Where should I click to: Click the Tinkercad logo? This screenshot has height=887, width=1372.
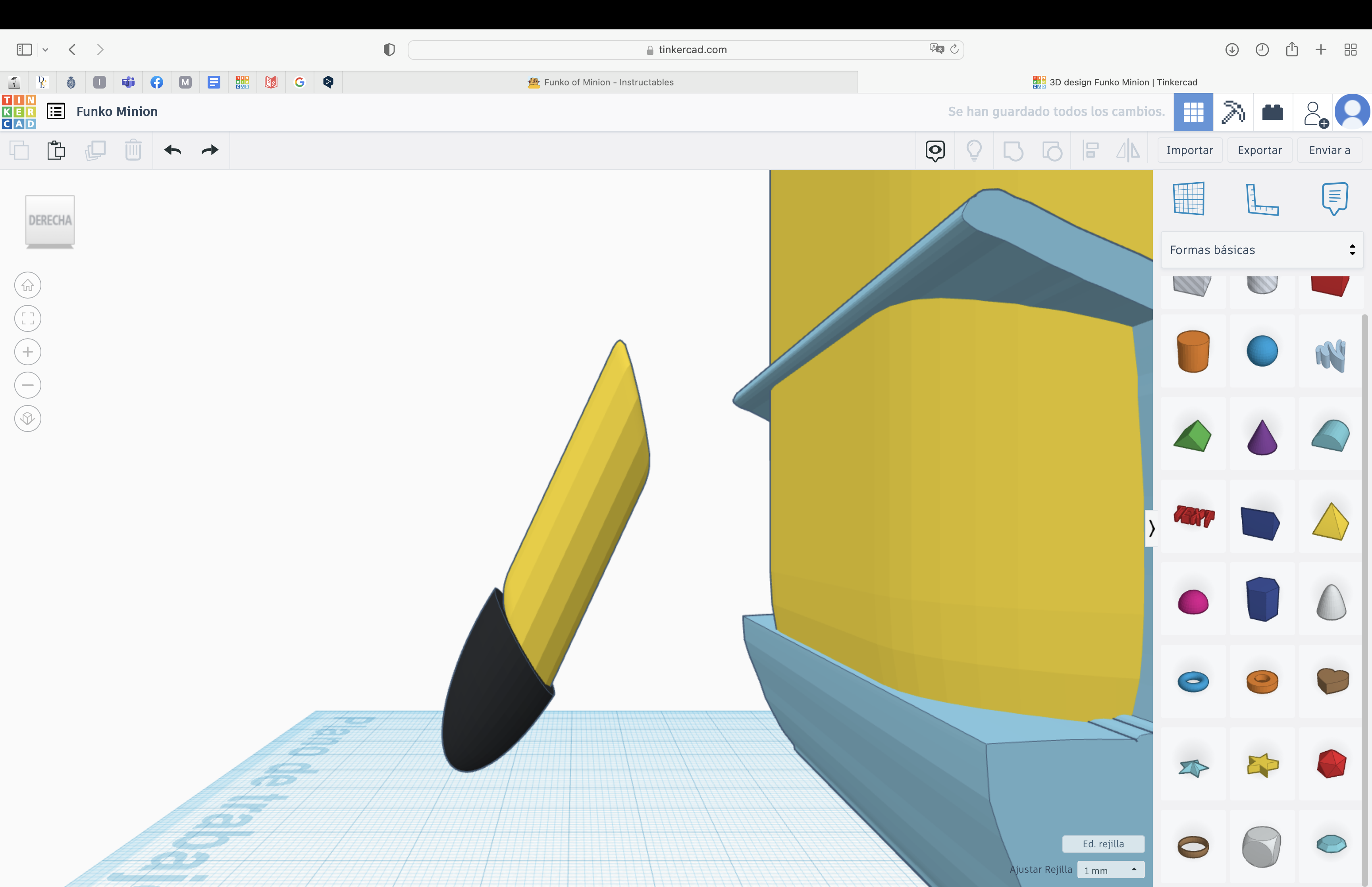(19, 112)
